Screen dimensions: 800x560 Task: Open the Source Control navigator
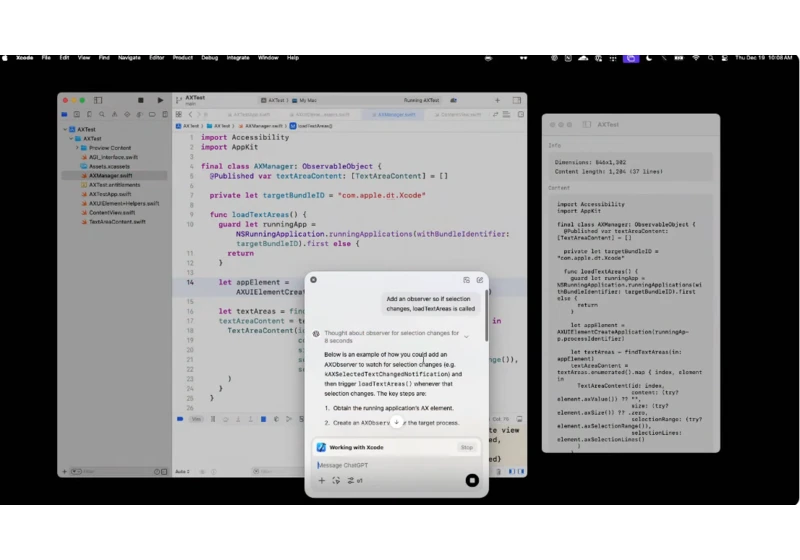click(x=77, y=114)
